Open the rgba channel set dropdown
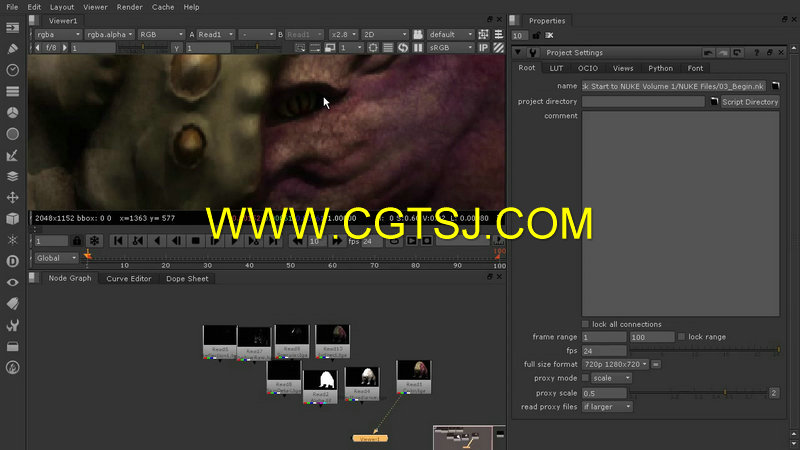 [58, 34]
